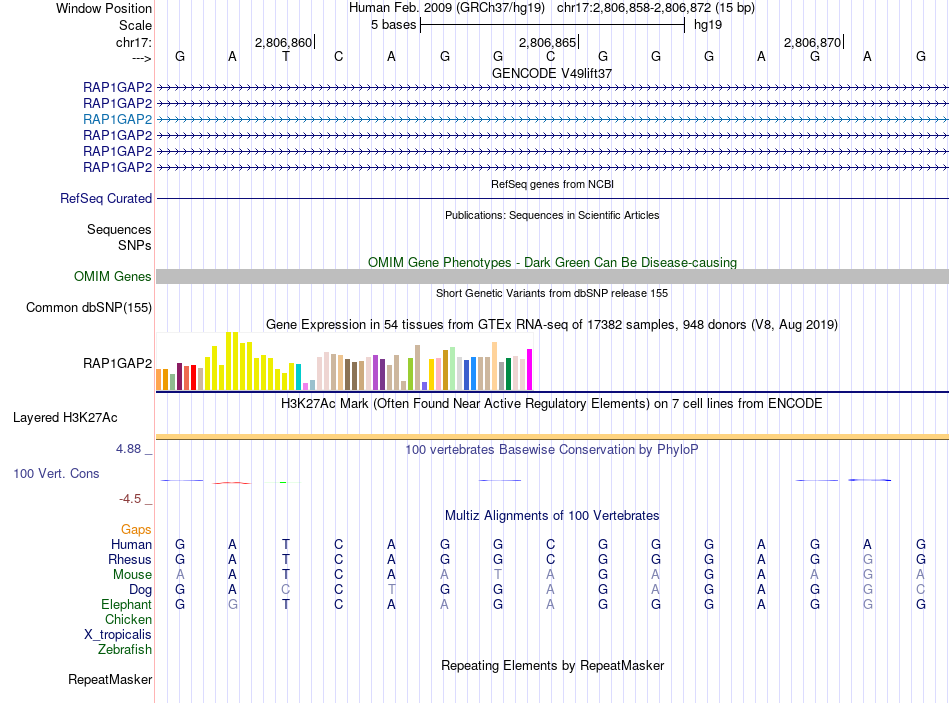950x703 pixels.
Task: Click the Gaps label in Multiz alignment
Action: (x=136, y=530)
